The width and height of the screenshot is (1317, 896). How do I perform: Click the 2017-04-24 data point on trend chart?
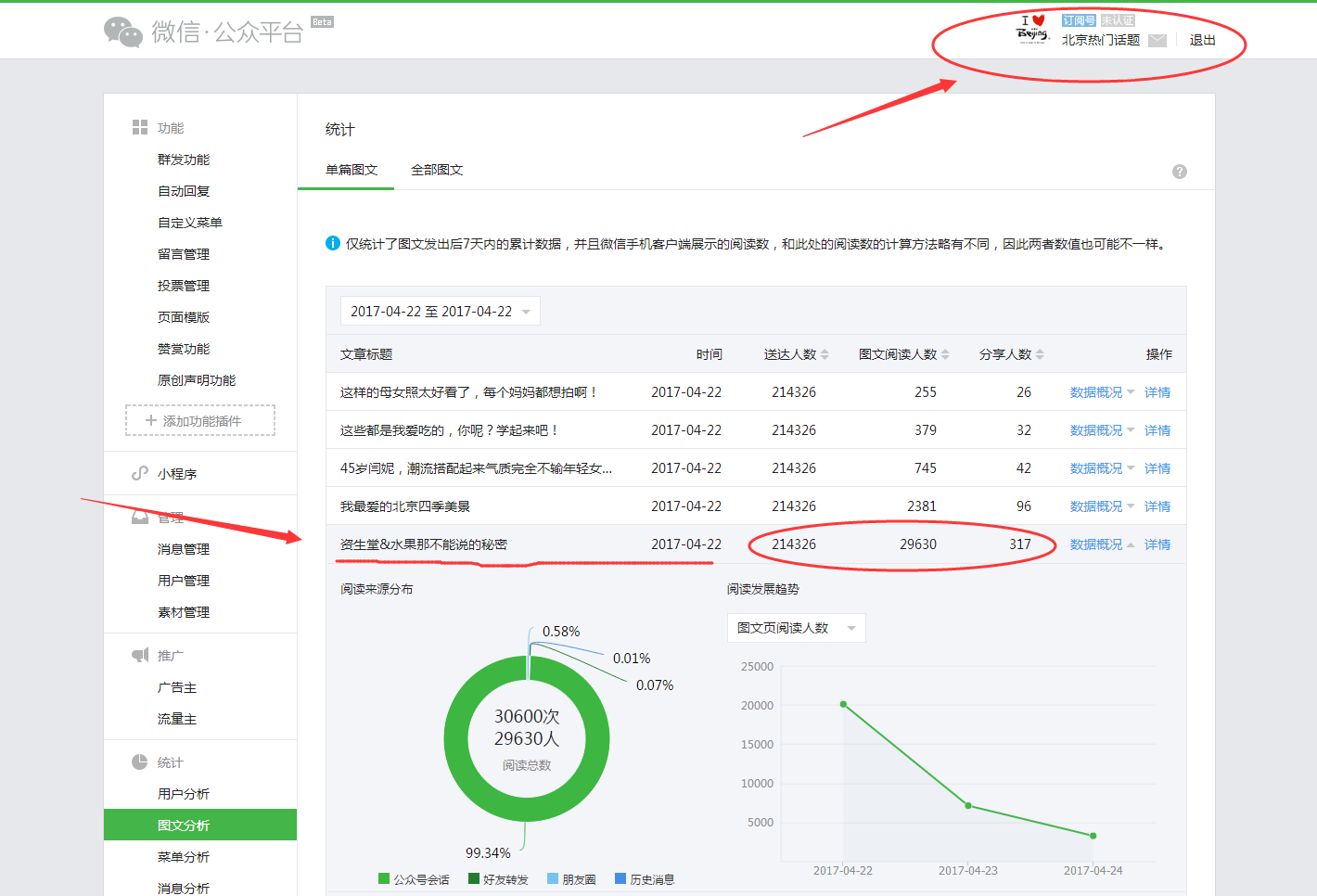click(x=1093, y=836)
